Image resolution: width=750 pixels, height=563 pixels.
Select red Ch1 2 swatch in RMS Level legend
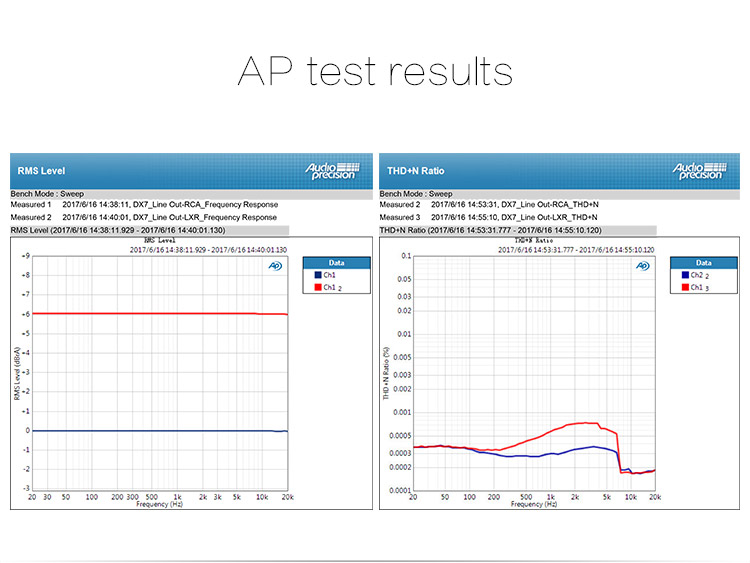(318, 287)
